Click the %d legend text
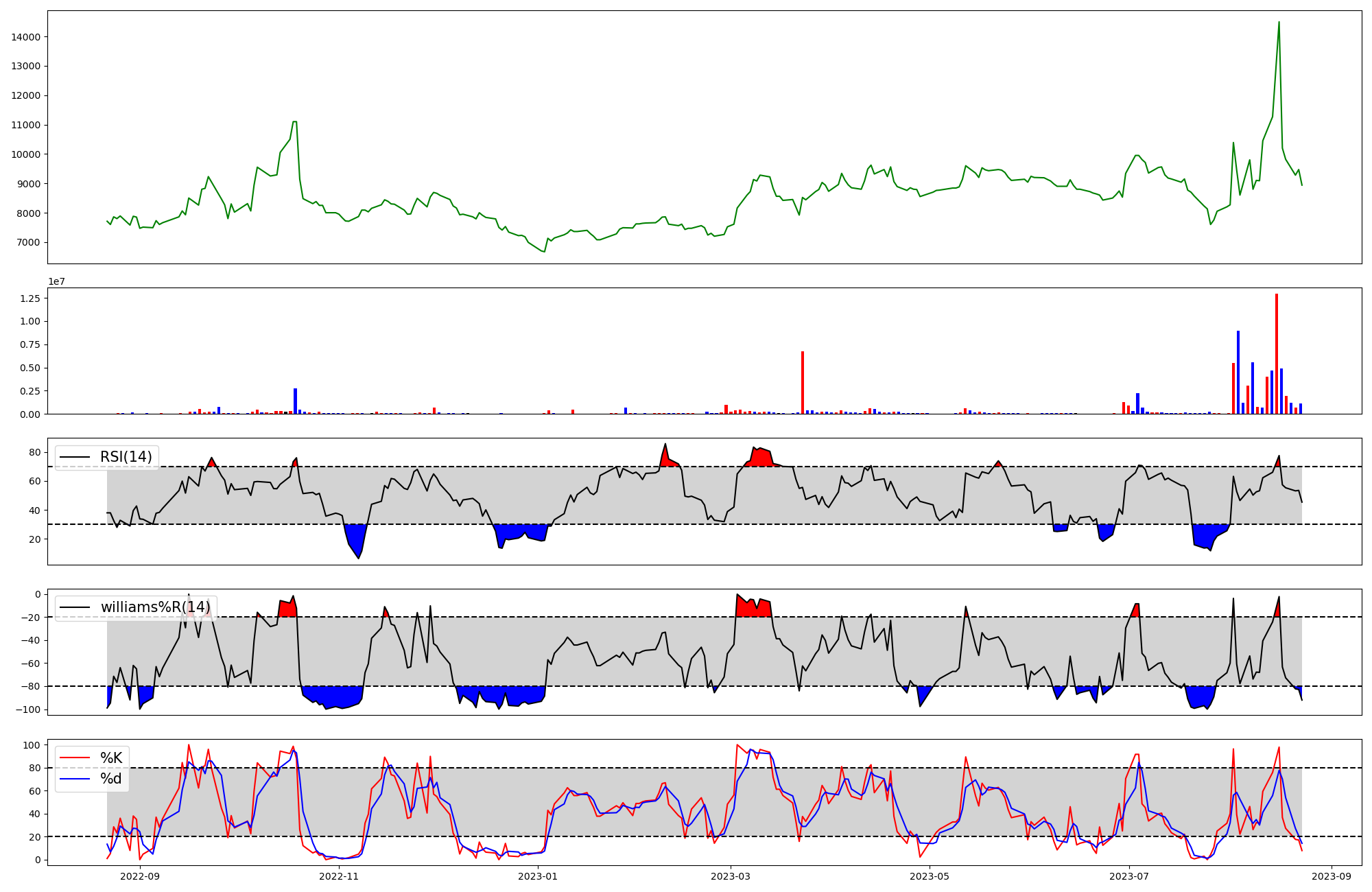The width and height of the screenshot is (1372, 892). point(111,778)
